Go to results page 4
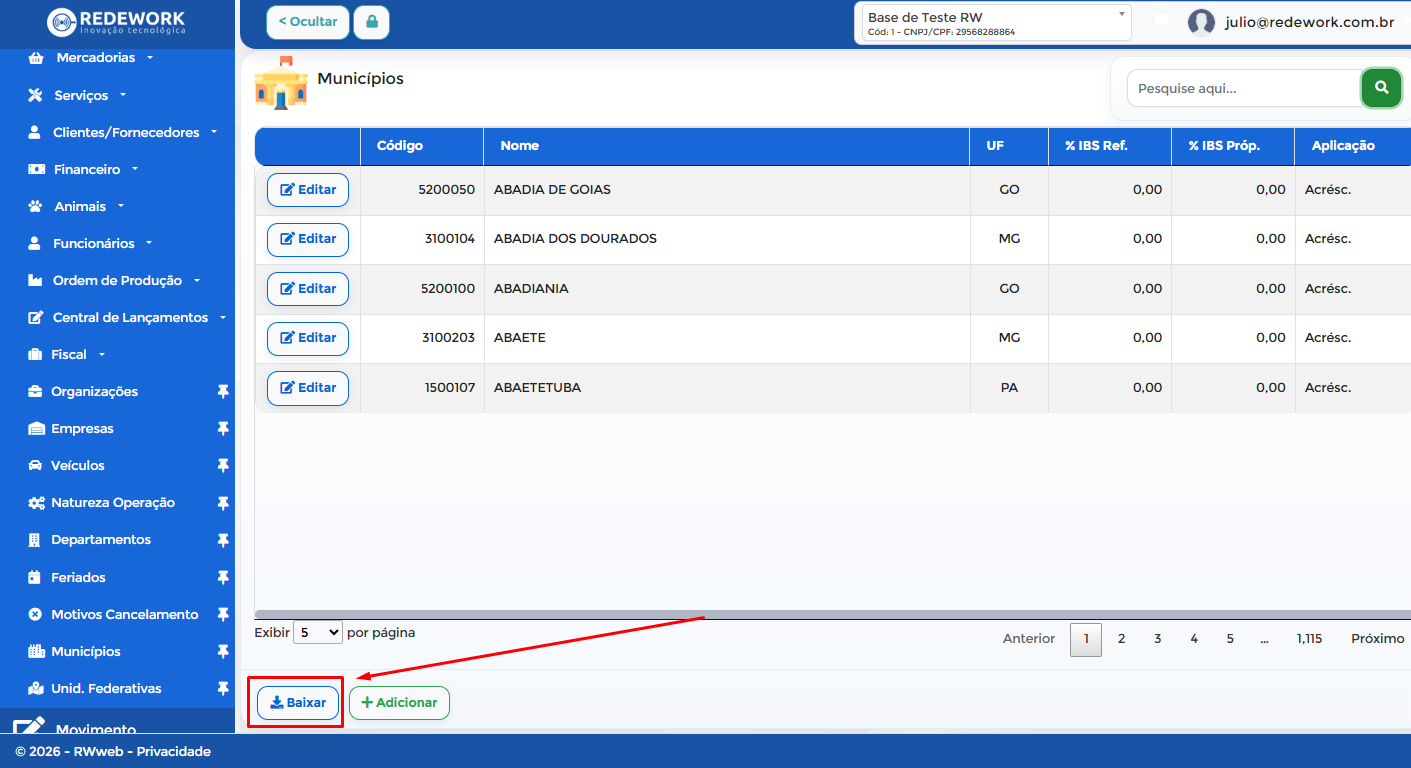The image size is (1411, 768). click(x=1194, y=639)
